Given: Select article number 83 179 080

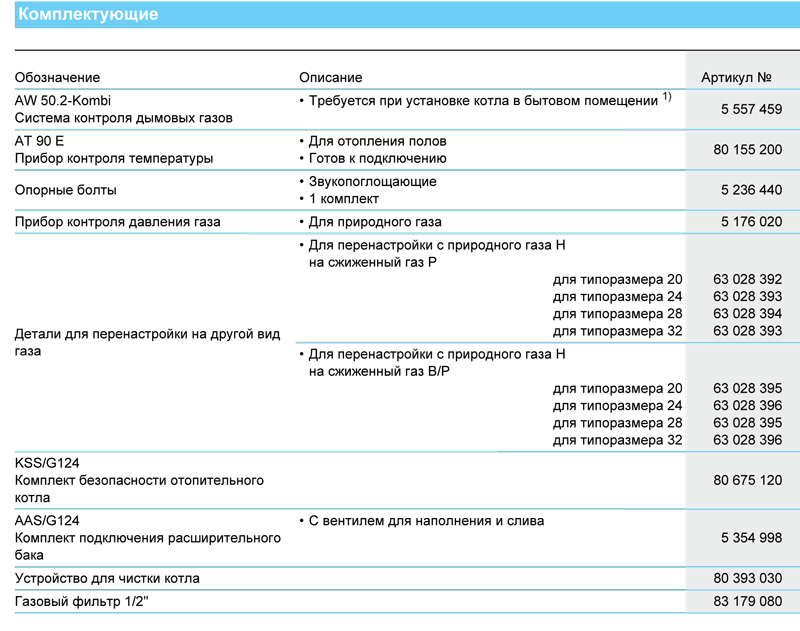Looking at the screenshot, I should point(747,601).
